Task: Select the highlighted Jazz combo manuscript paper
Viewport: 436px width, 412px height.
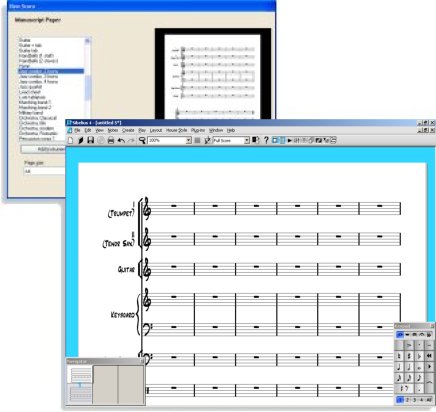Action: point(51,71)
